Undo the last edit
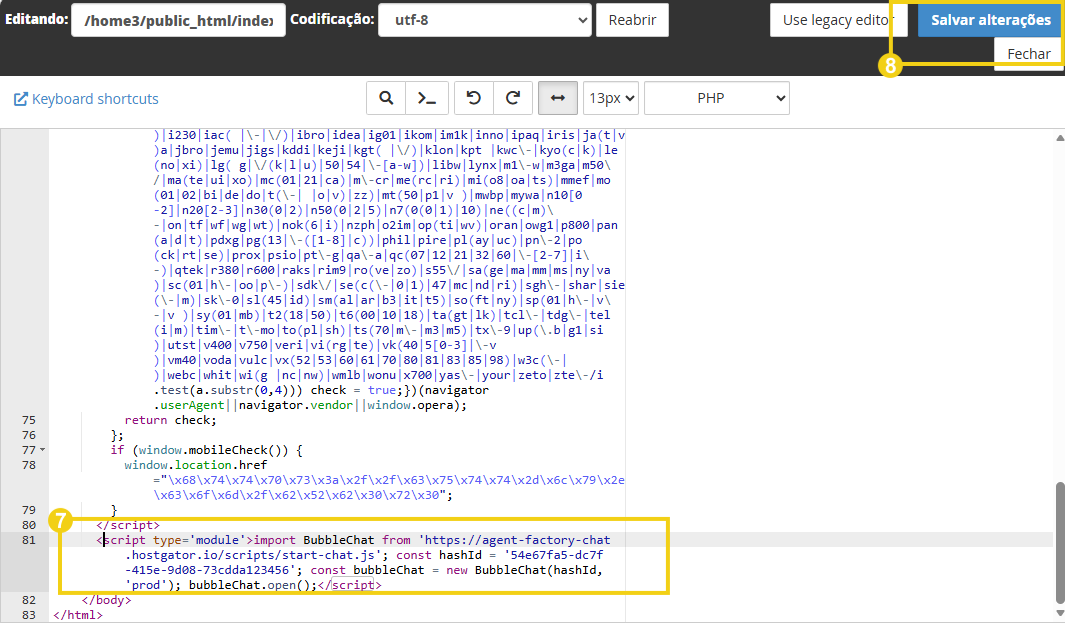Viewport: 1065px width, 623px height. coord(473,99)
